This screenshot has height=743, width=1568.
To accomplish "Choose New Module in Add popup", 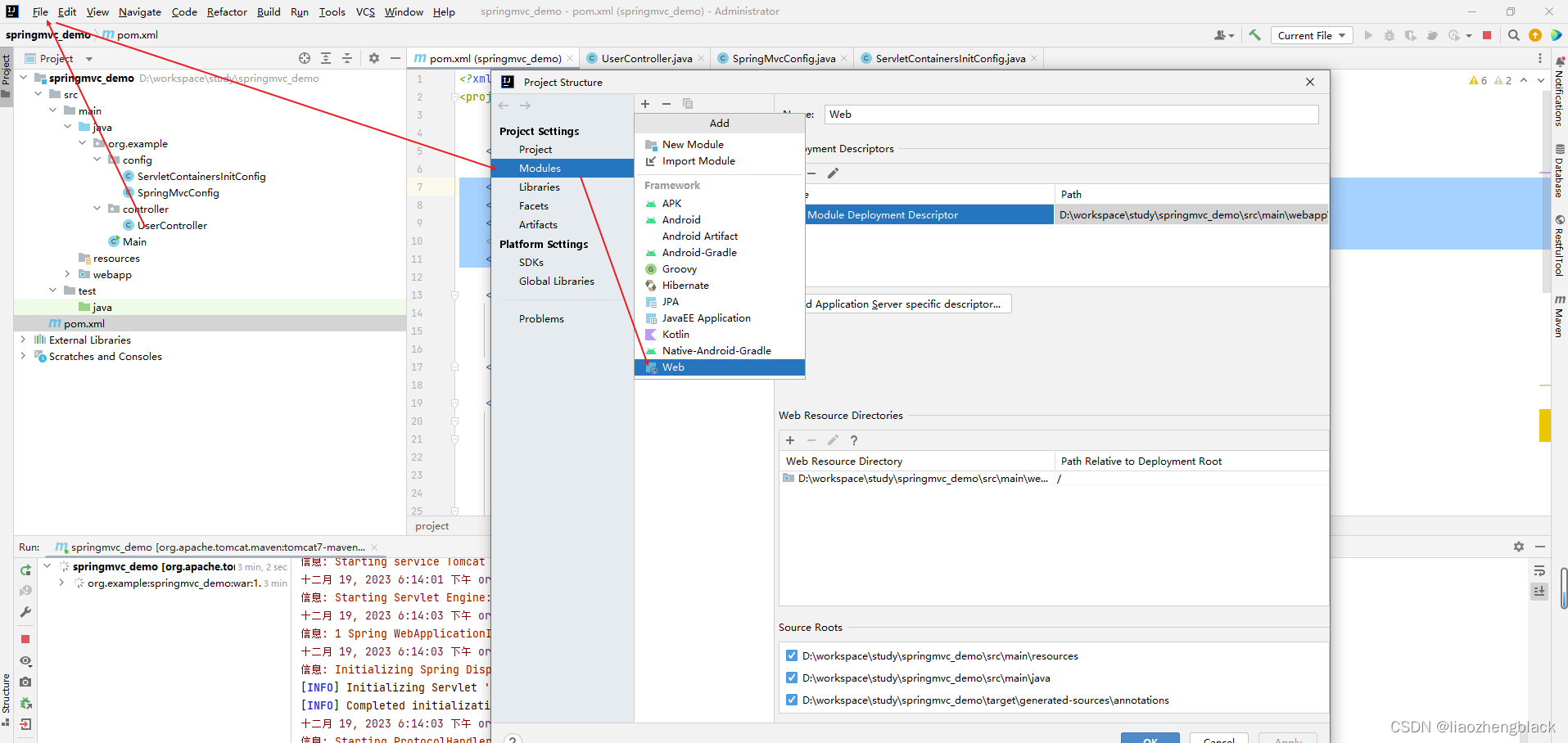I will click(x=720, y=145).
